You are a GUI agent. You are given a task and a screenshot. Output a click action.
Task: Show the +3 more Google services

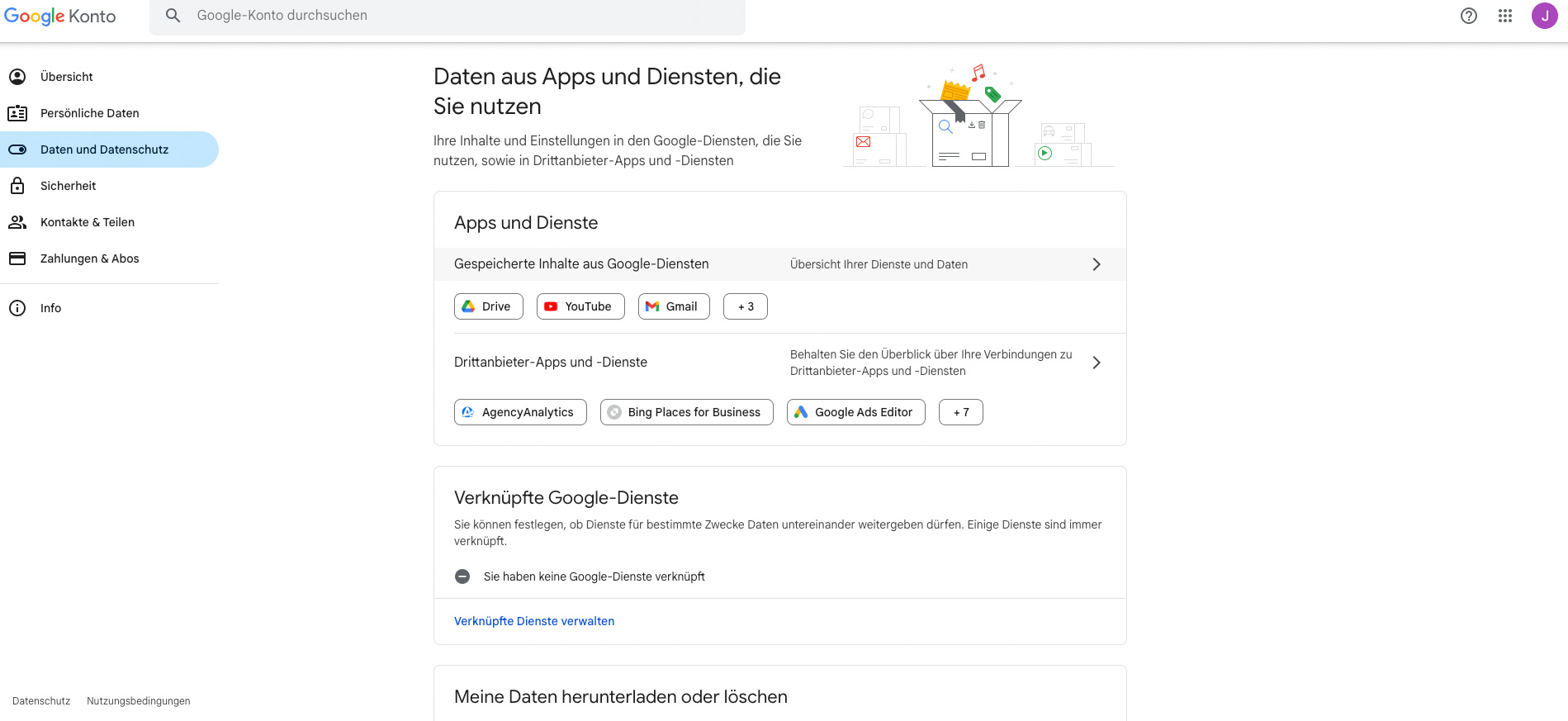pos(746,306)
